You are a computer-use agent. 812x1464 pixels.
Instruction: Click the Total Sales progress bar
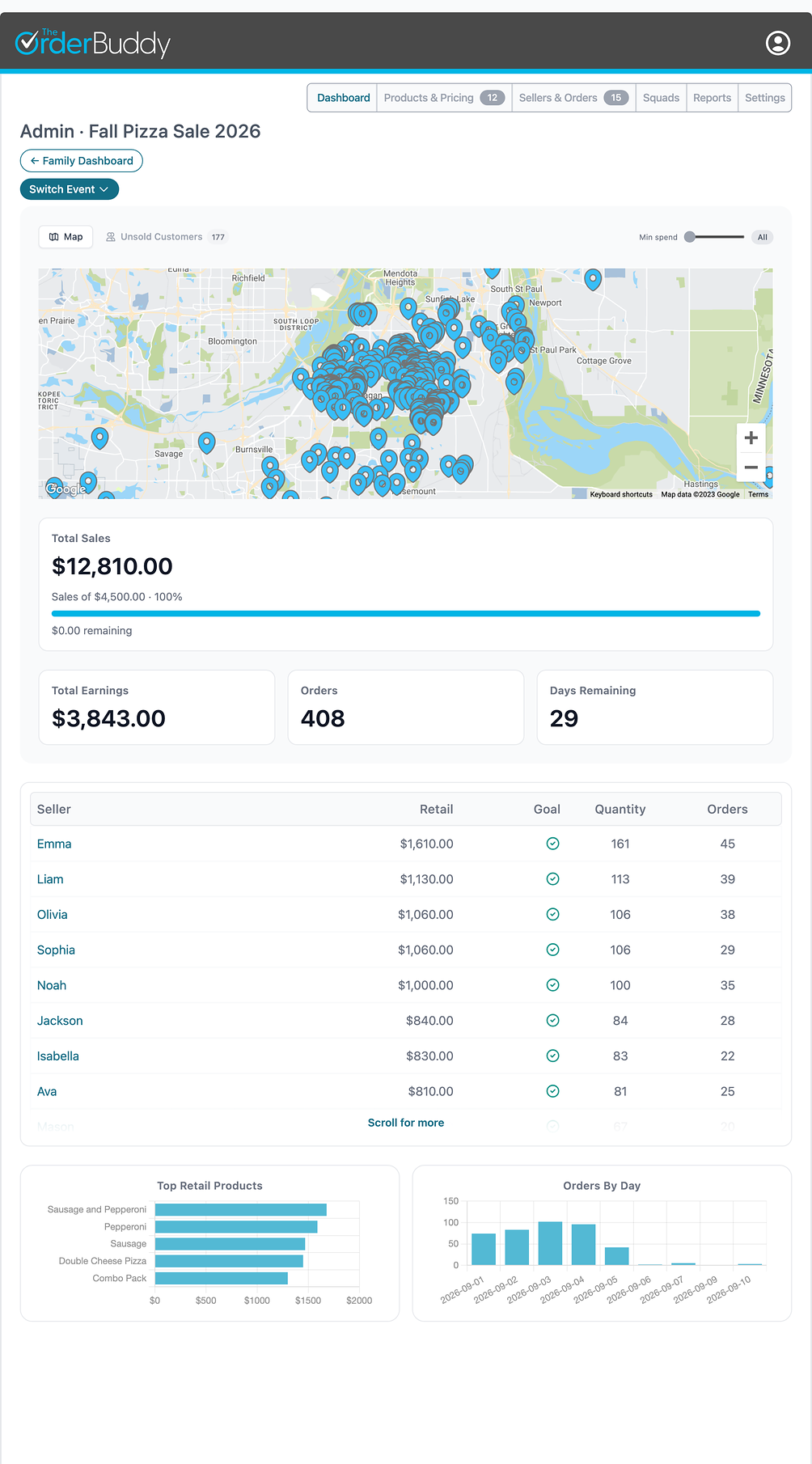point(406,614)
